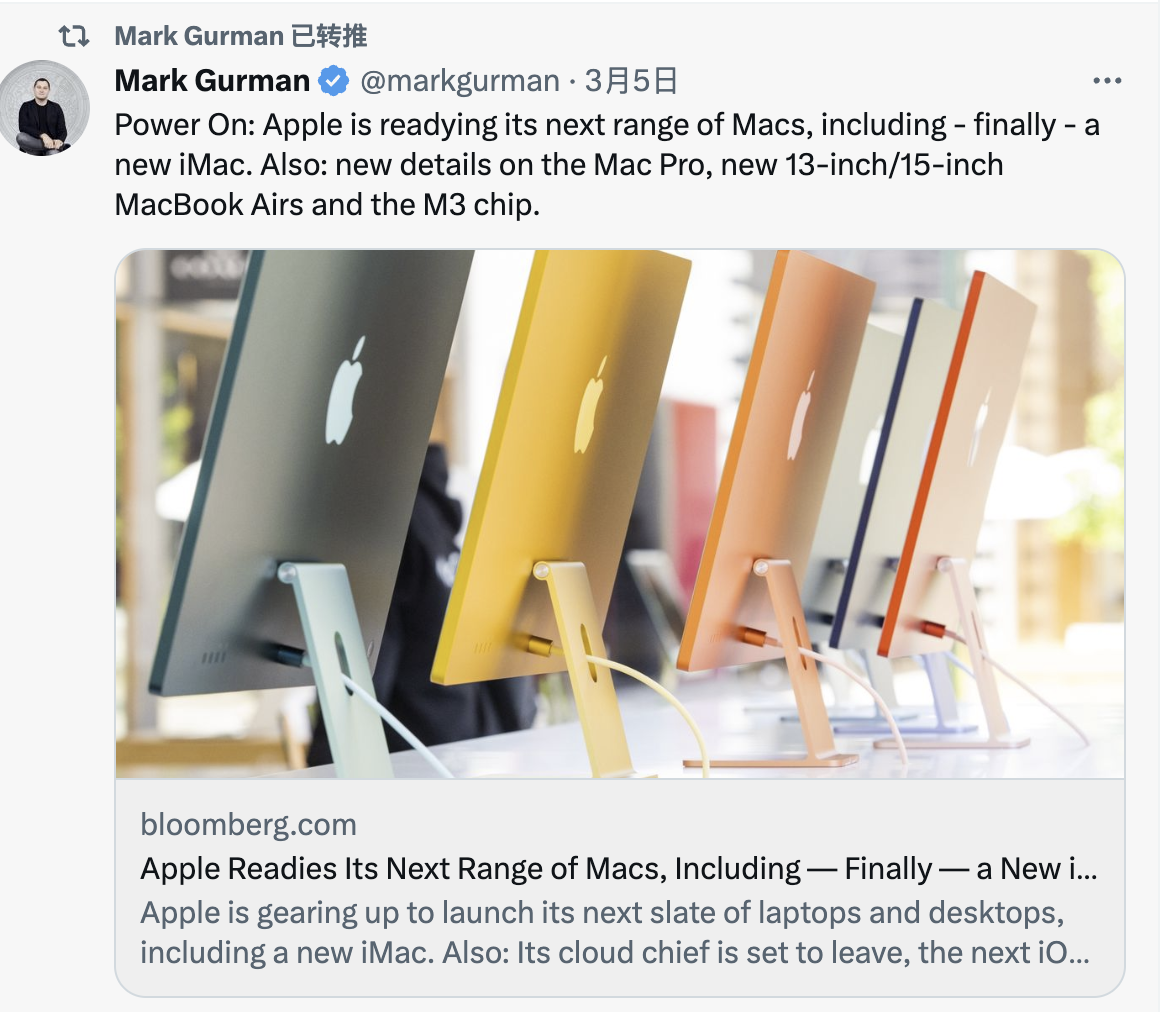
Task: Open the three-dot more options menu
Action: pyautogui.click(x=1107, y=80)
